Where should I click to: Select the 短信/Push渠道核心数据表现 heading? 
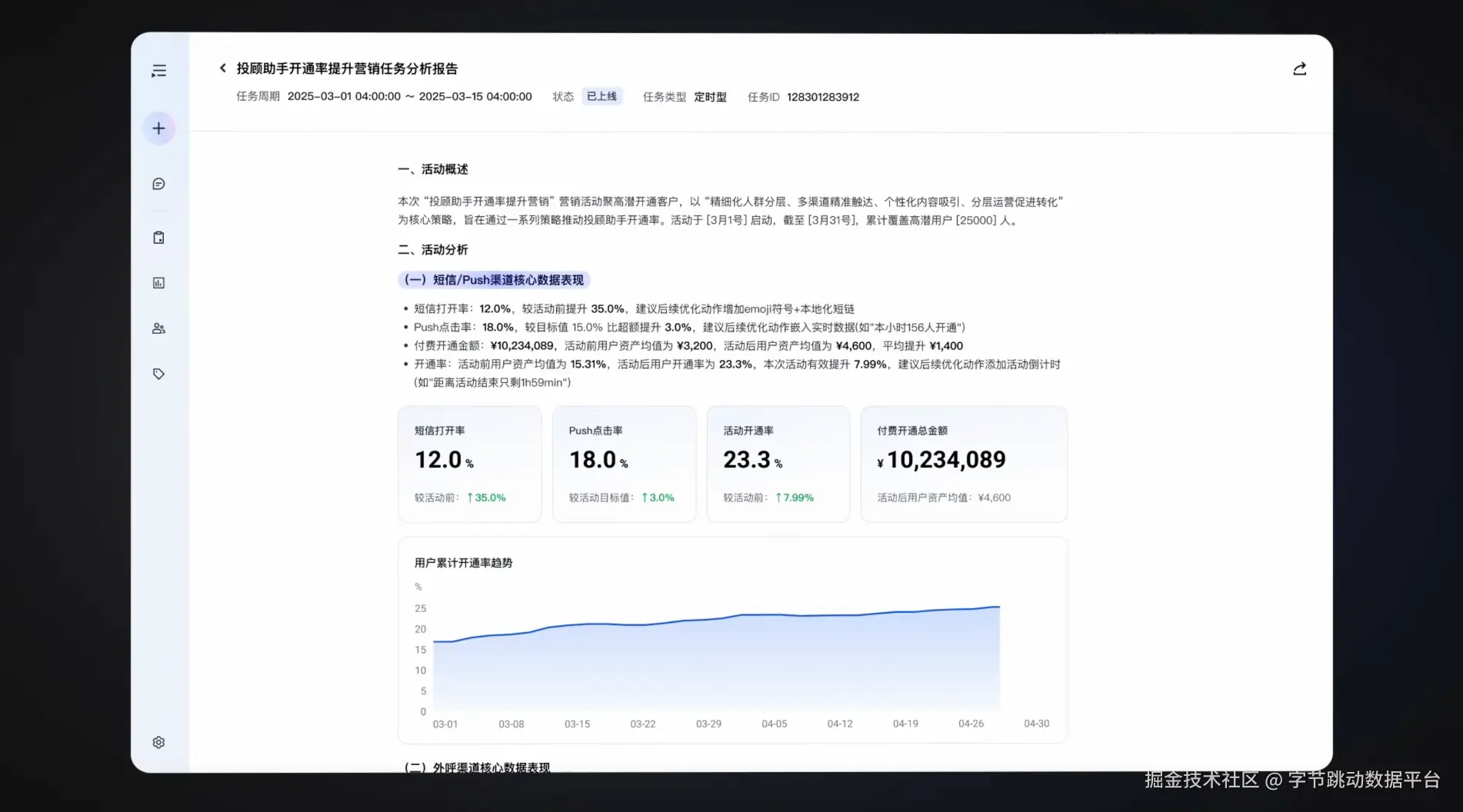494,280
